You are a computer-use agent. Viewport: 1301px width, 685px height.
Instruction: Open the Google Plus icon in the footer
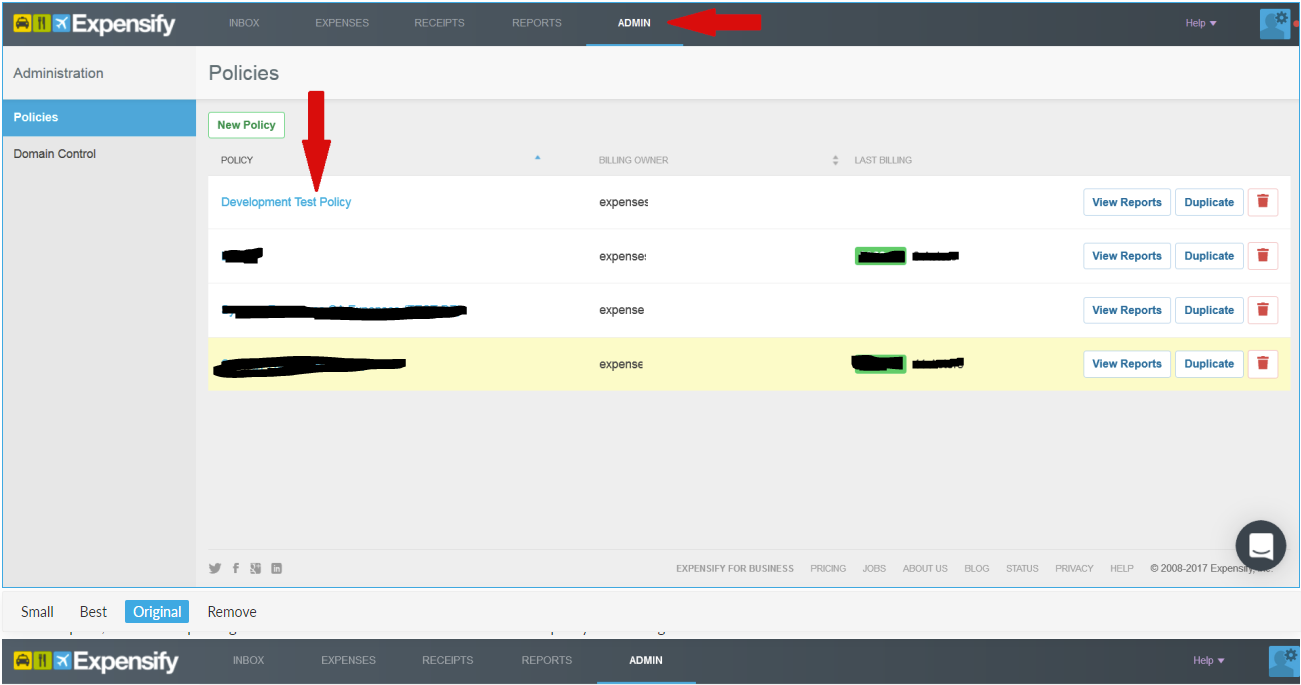[x=256, y=568]
